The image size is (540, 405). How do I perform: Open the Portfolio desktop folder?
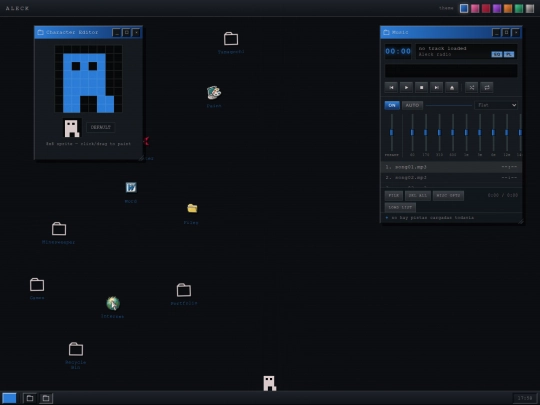184,290
